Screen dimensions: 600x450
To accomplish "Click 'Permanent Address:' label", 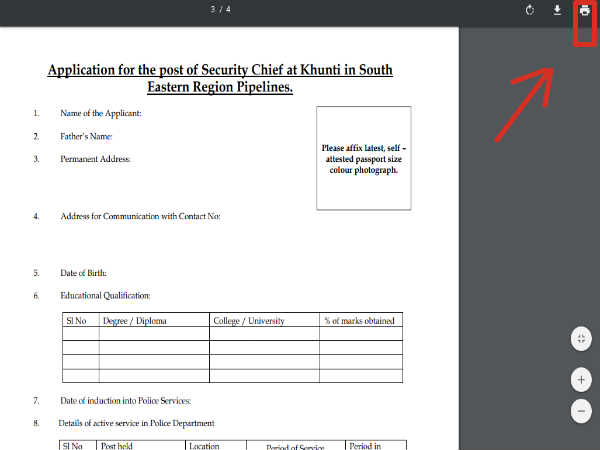I will 95,159.
